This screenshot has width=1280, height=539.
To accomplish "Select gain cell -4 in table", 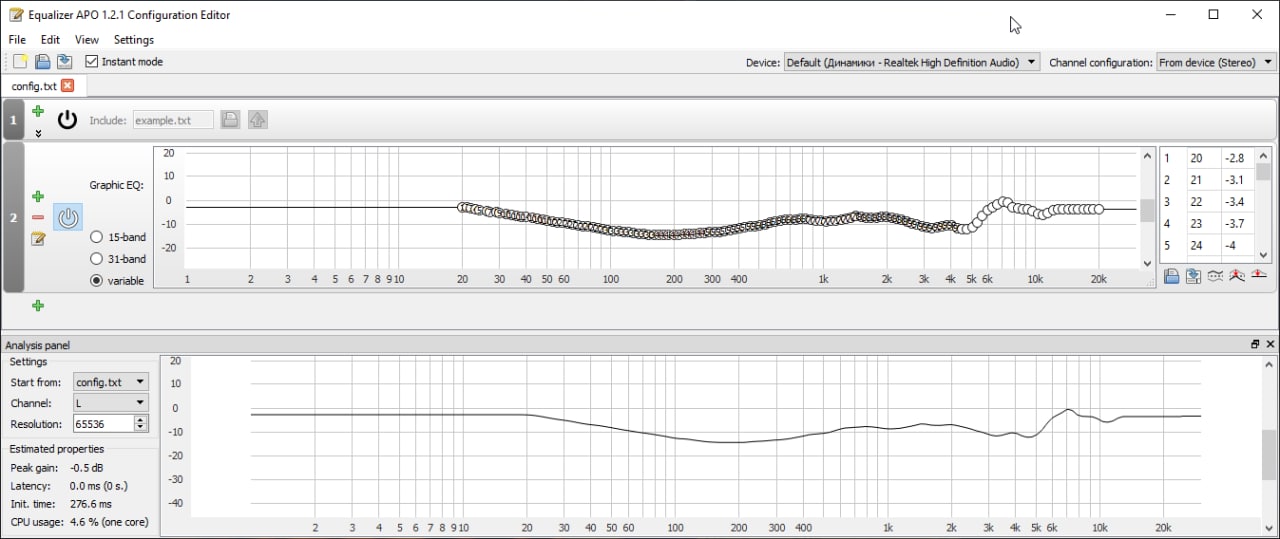I will 1237,246.
